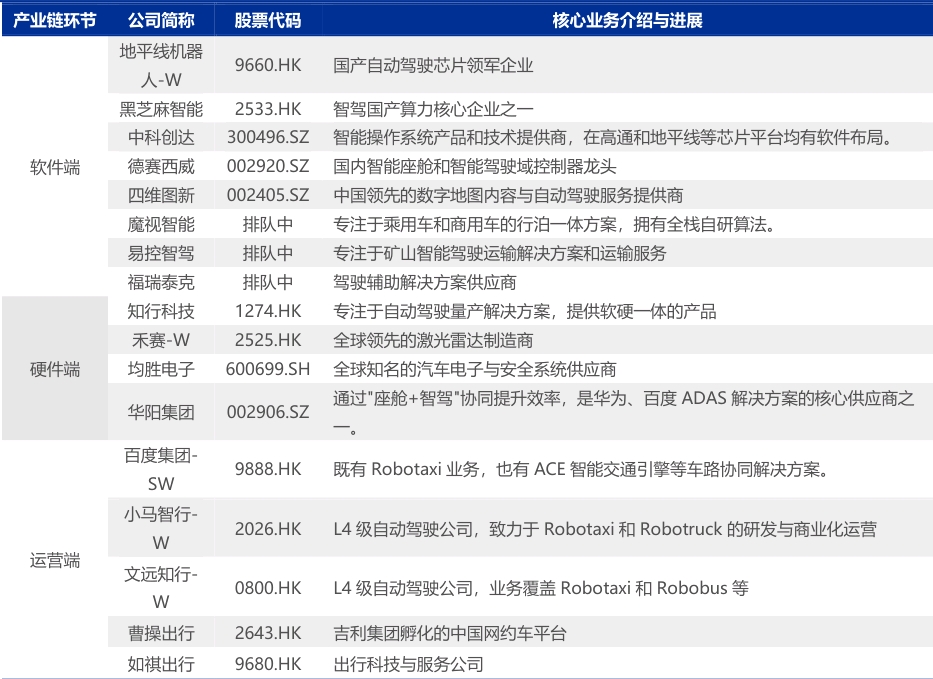
Task: Click 排队中 in the 易控智驾 row
Action: tap(268, 254)
